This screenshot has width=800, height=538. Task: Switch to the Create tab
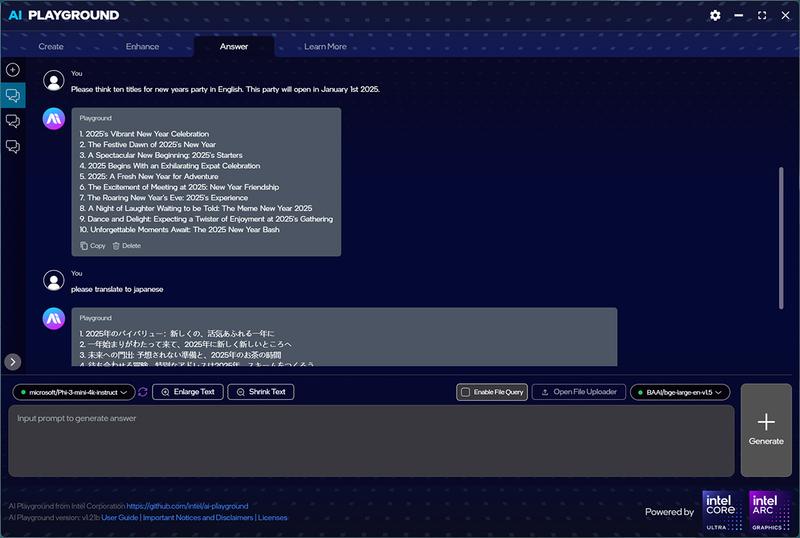[x=51, y=46]
